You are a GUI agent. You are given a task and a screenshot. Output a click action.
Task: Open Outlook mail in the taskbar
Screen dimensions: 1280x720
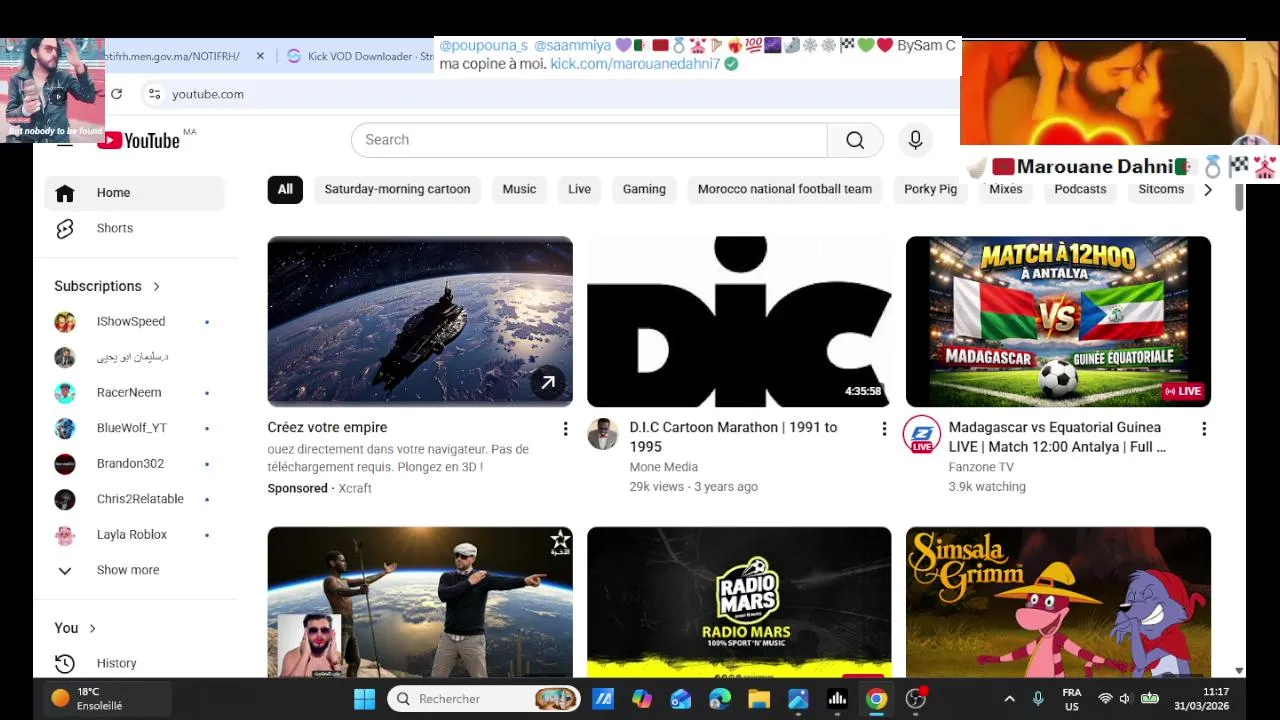tap(681, 699)
